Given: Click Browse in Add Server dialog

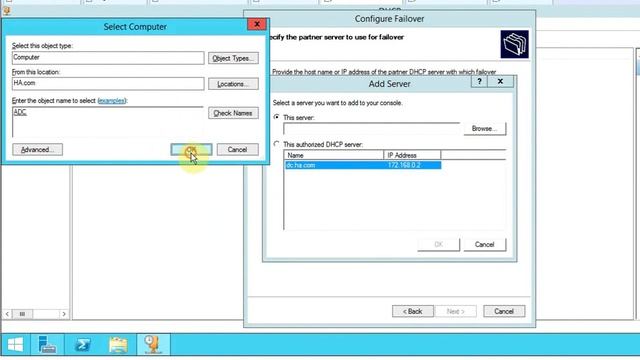Looking at the screenshot, I should [484, 129].
